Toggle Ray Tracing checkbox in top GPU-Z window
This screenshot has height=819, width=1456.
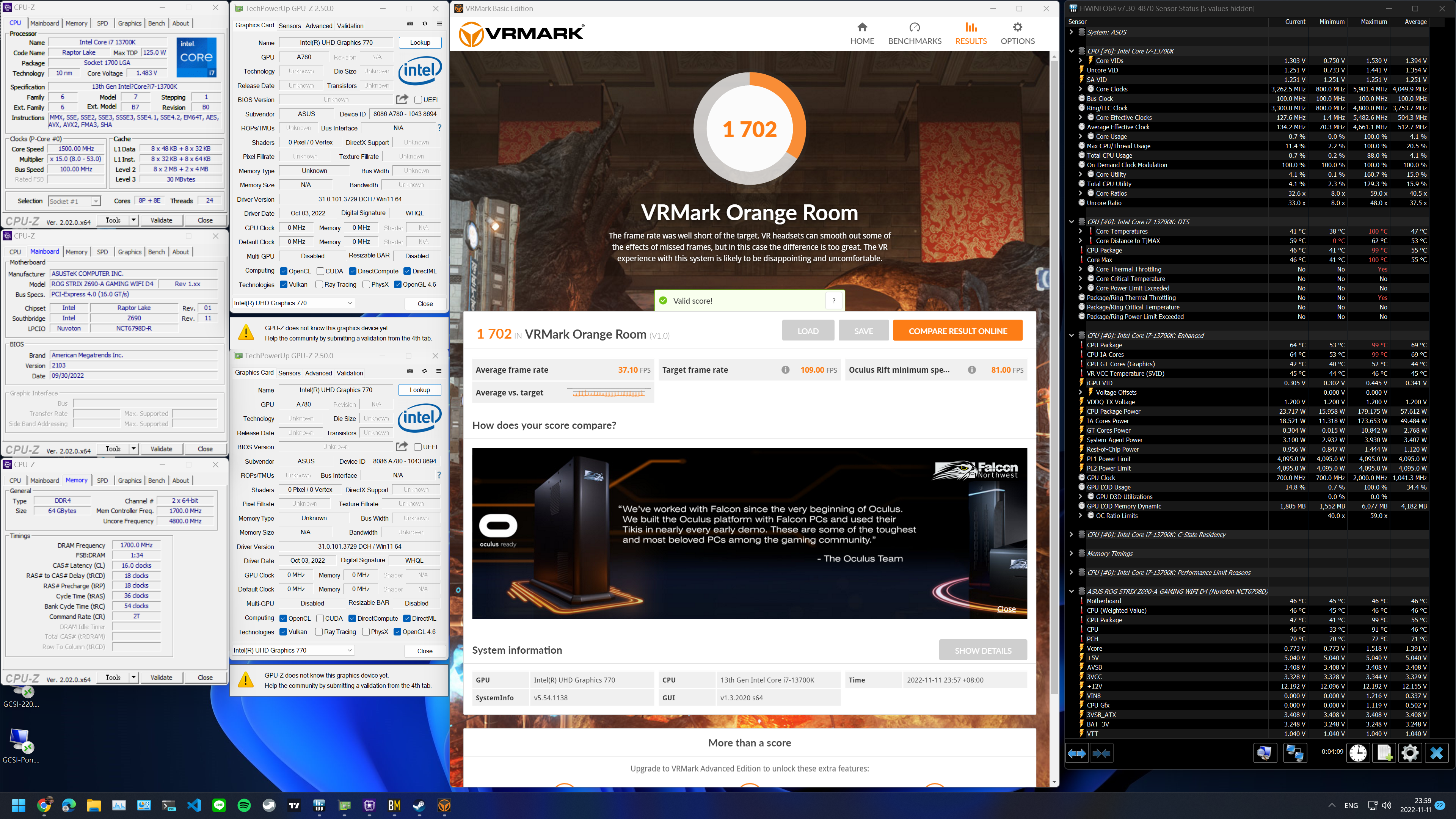pos(319,284)
